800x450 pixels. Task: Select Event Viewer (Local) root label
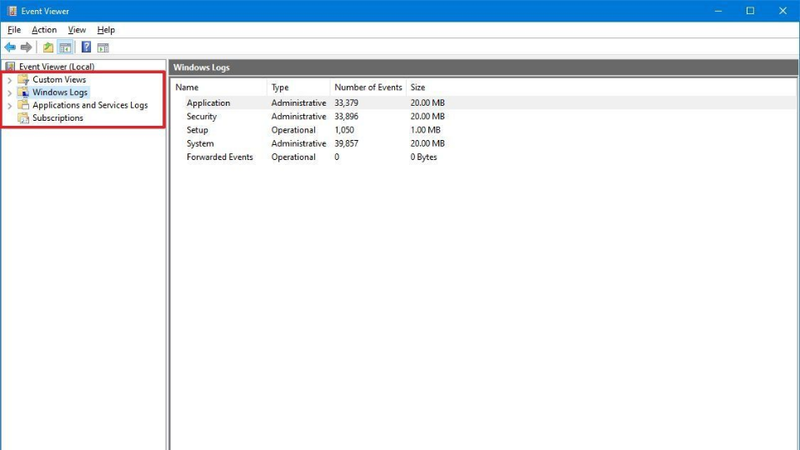(57, 66)
